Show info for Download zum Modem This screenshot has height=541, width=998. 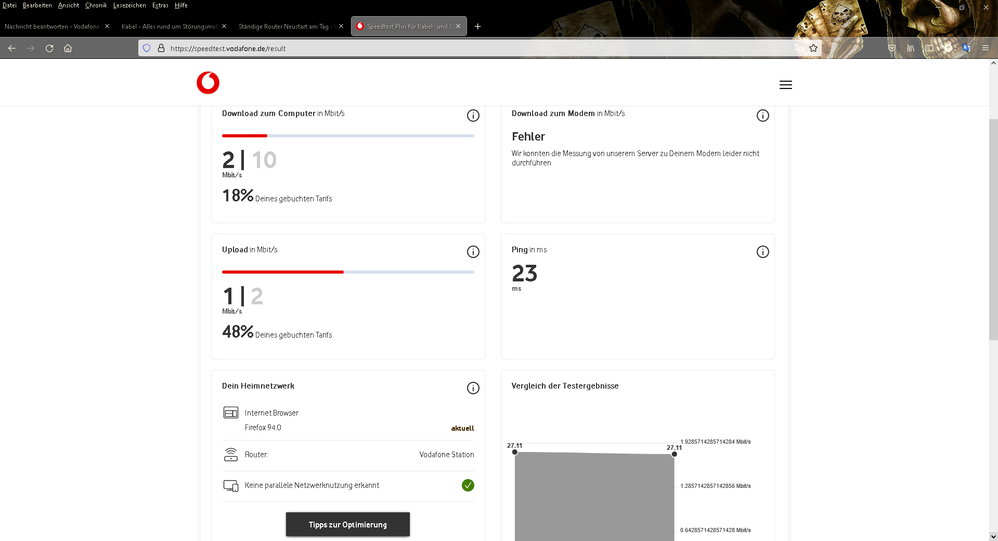click(763, 115)
